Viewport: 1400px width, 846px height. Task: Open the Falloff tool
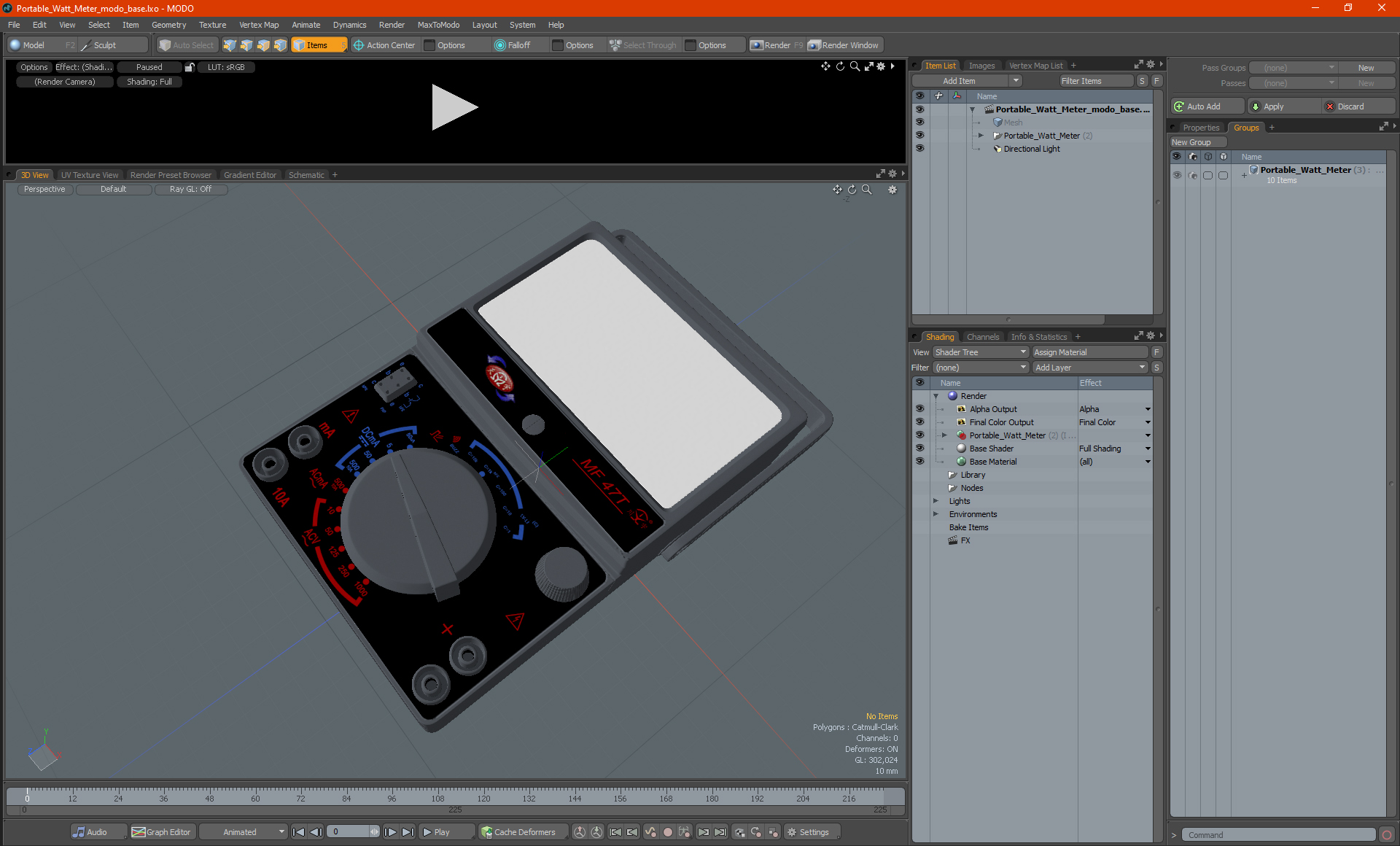(513, 45)
